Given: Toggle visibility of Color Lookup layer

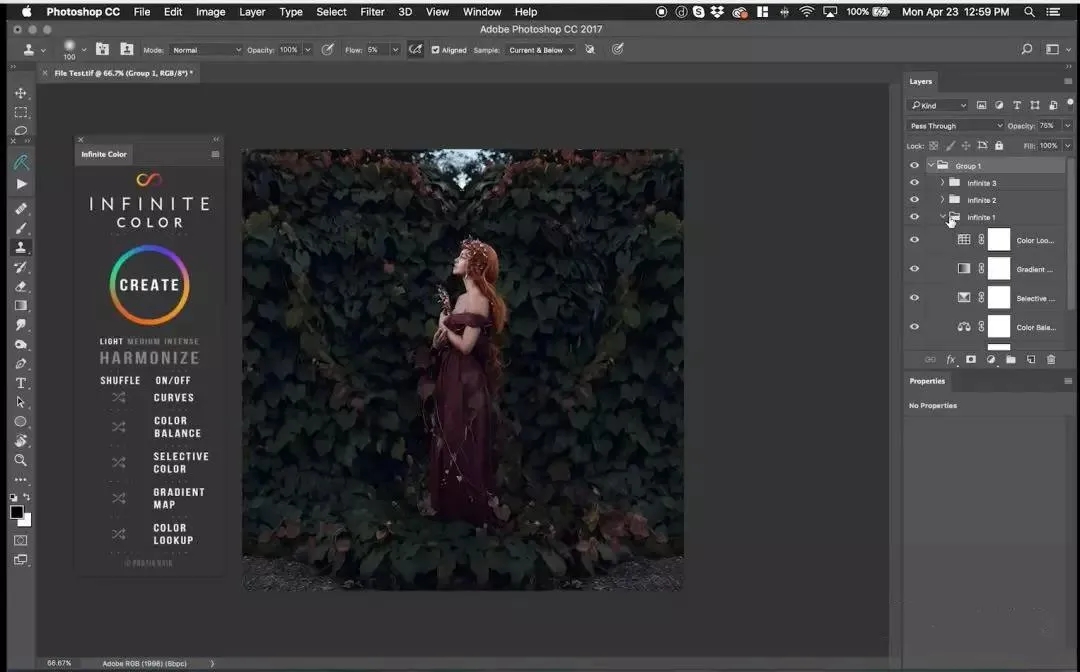Looking at the screenshot, I should tap(914, 240).
